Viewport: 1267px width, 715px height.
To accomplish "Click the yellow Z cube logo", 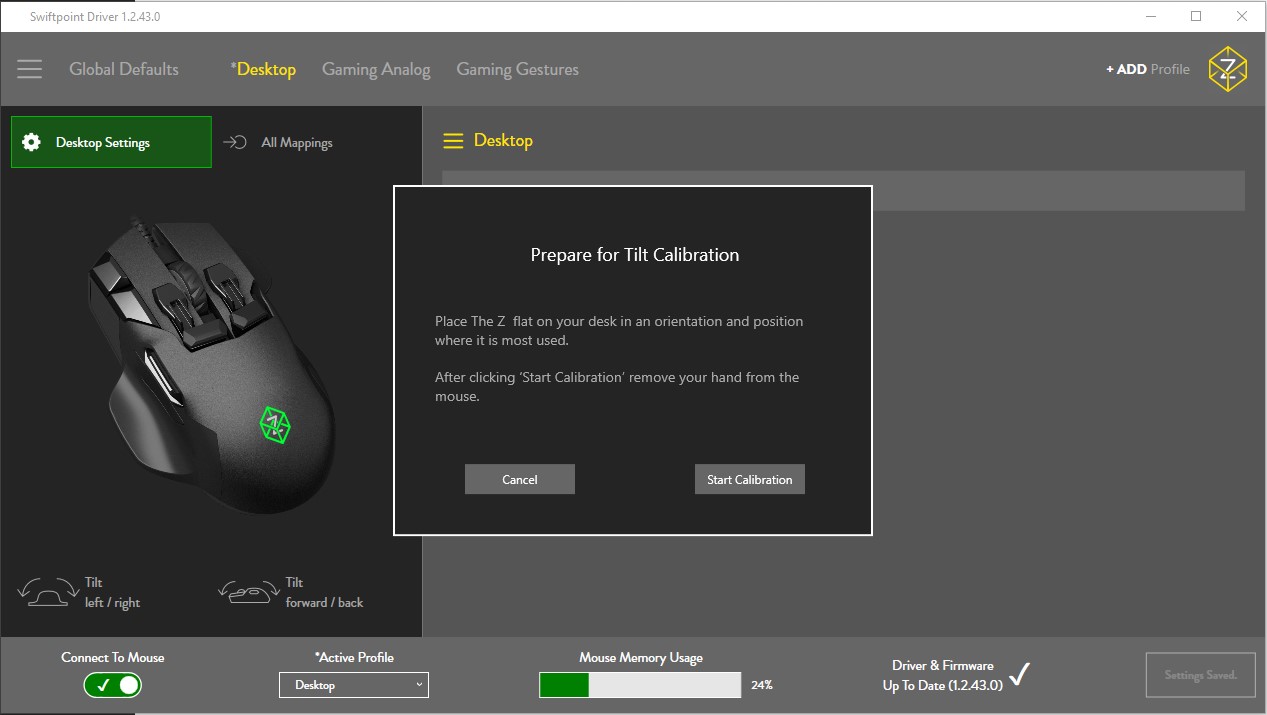I will click(x=1227, y=69).
